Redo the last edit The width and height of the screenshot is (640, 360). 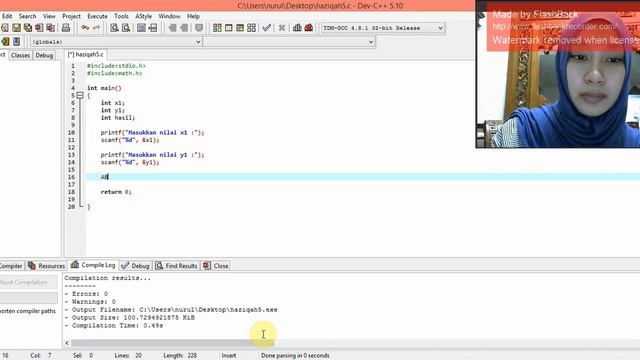pyautogui.click(x=96, y=28)
